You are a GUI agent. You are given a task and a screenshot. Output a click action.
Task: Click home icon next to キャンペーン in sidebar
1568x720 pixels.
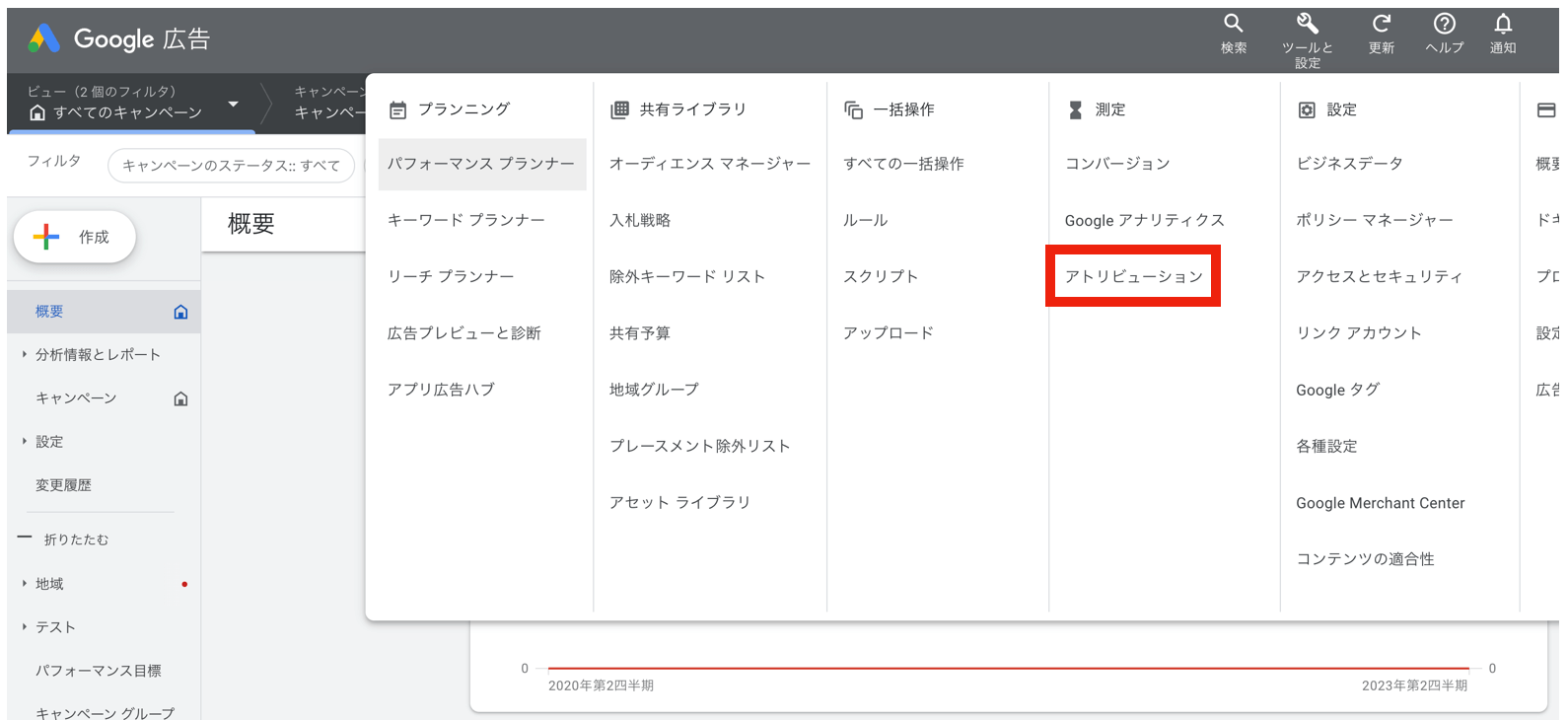pyautogui.click(x=180, y=398)
